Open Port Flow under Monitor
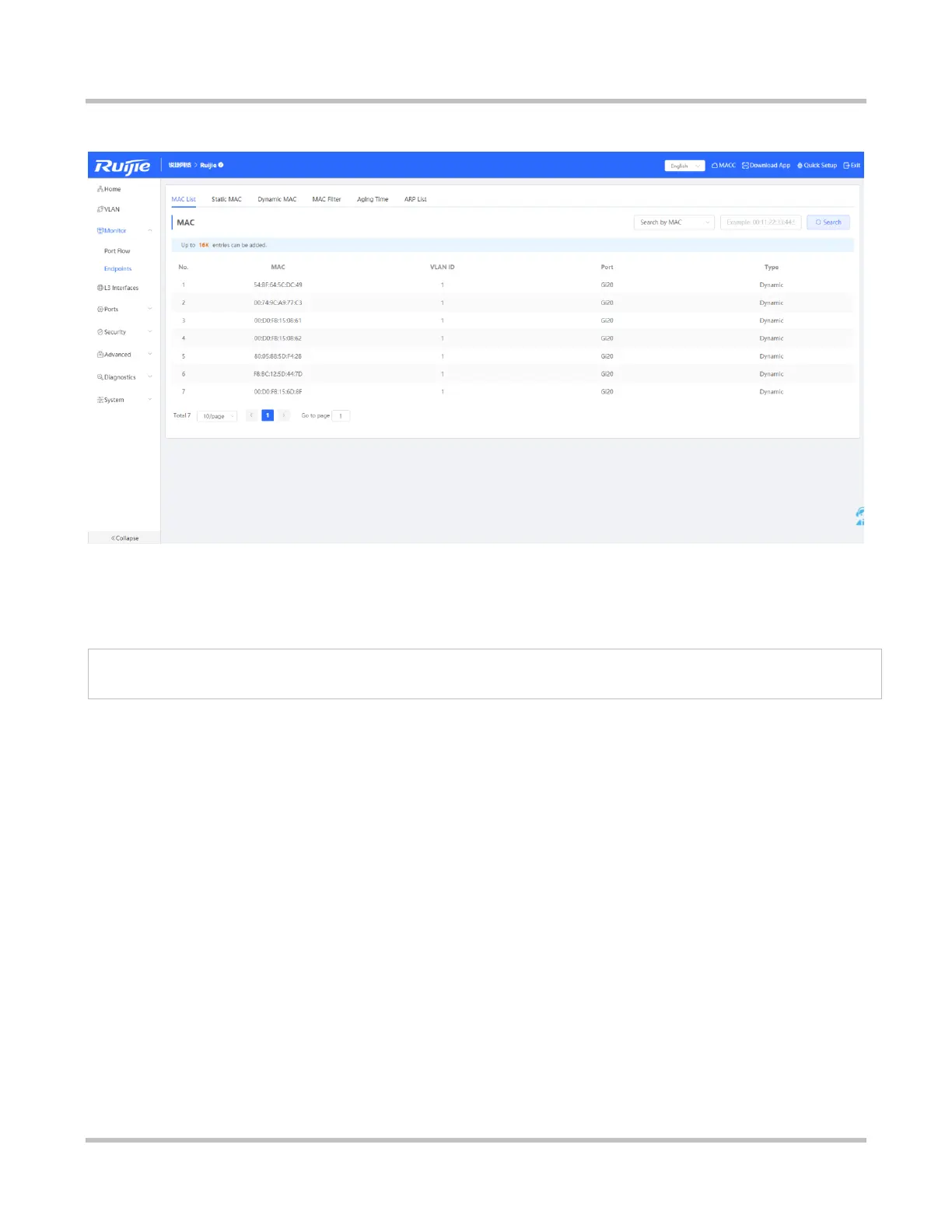Image resolution: width=952 pixels, height=1232 pixels. 117,251
